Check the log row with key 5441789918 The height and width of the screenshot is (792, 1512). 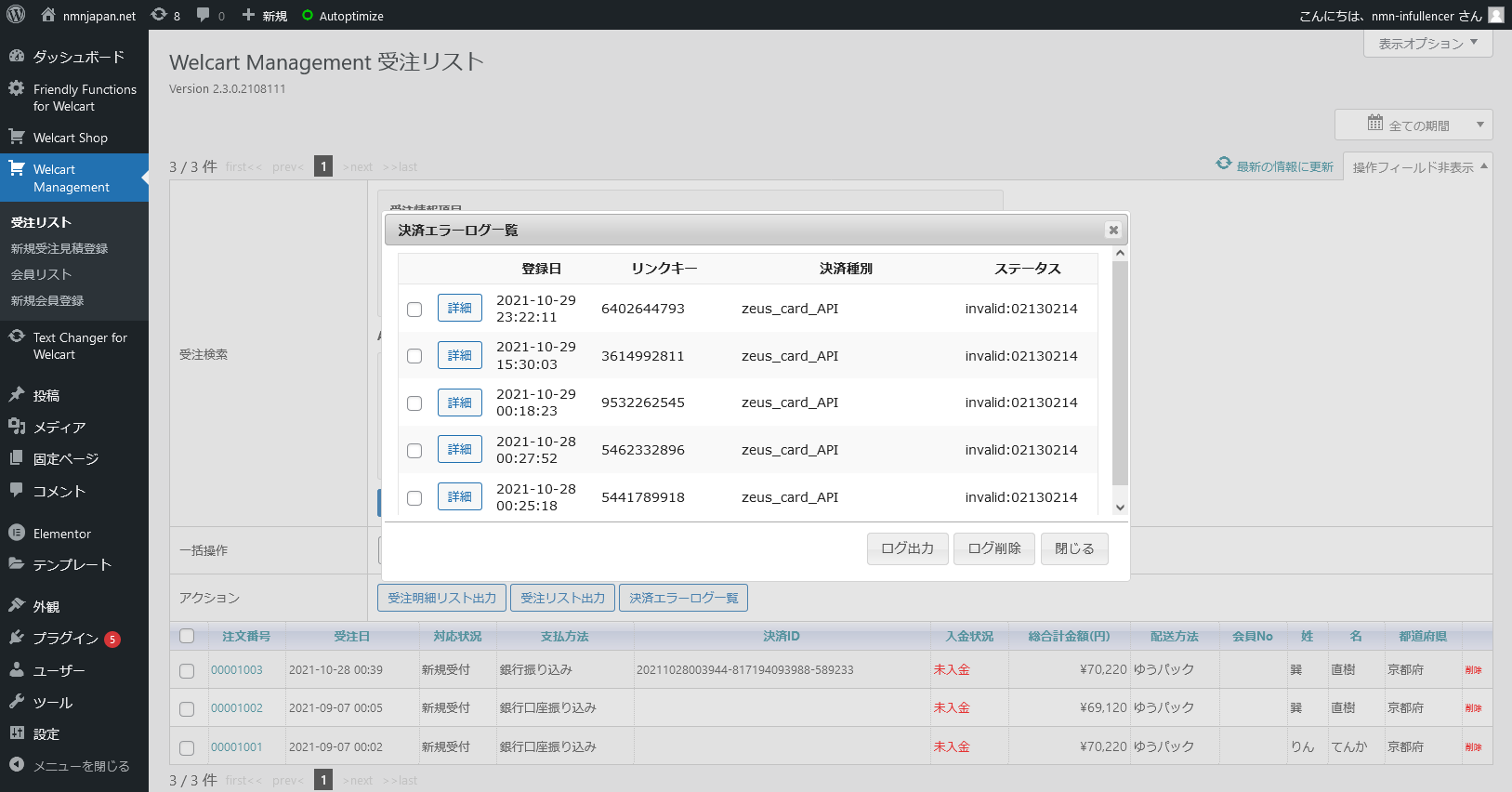pos(414,498)
